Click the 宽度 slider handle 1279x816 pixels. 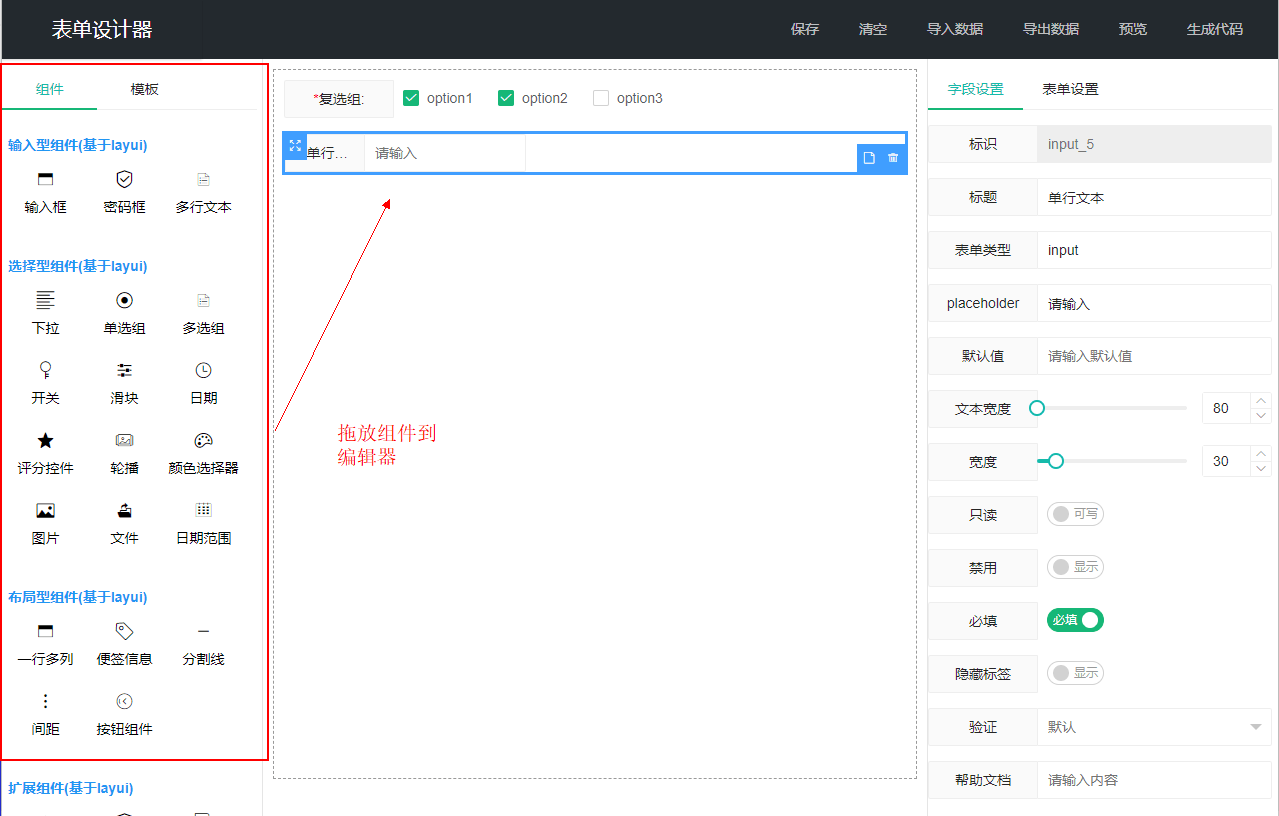[x=1055, y=461]
